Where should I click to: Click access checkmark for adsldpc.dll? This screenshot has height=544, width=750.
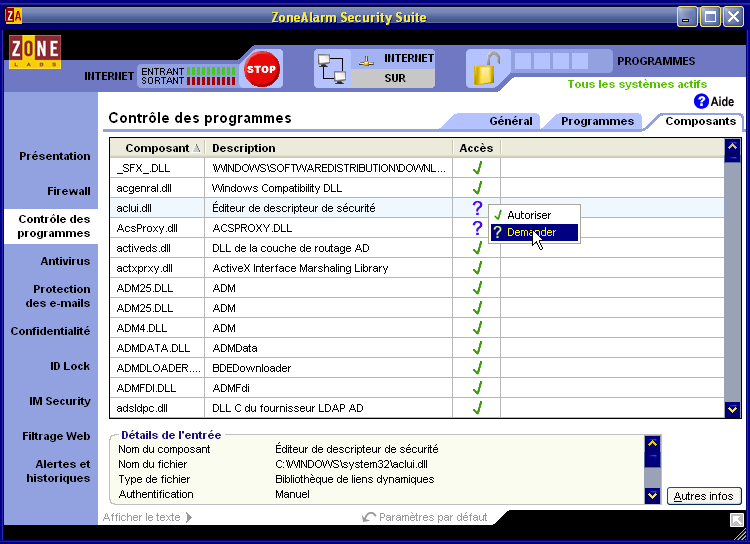(x=477, y=408)
